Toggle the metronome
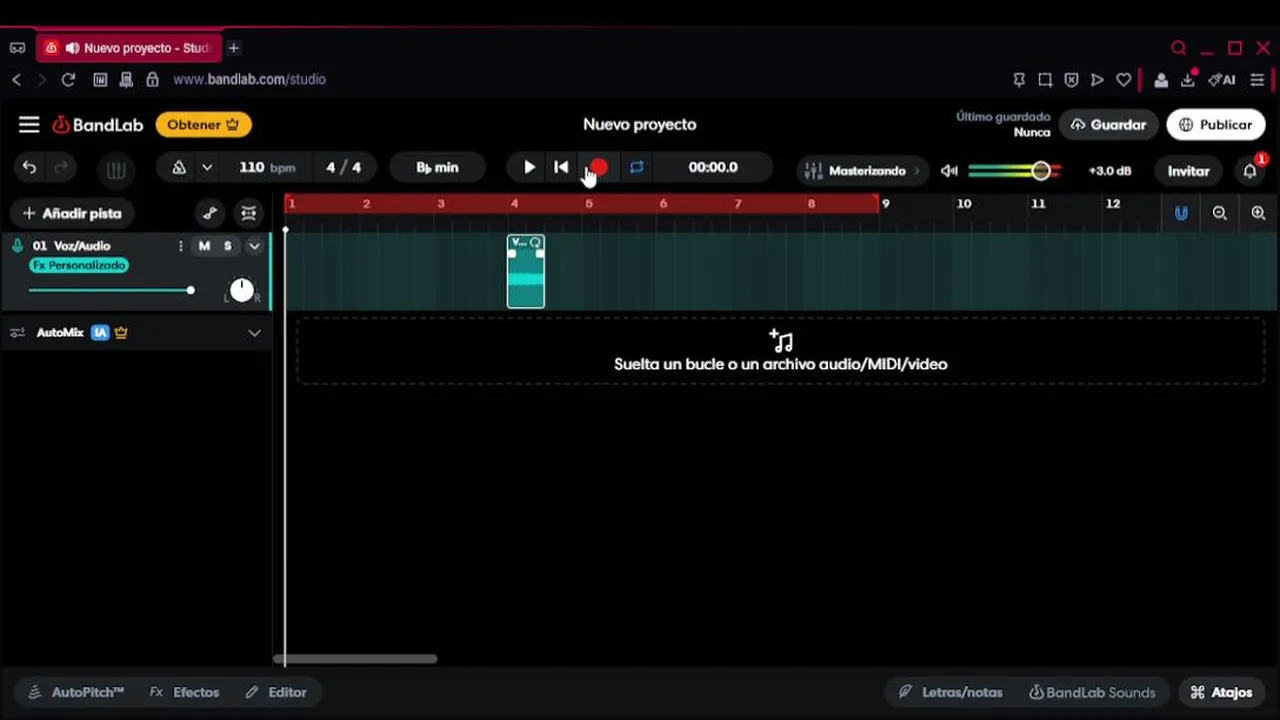The height and width of the screenshot is (720, 1280). 179,168
